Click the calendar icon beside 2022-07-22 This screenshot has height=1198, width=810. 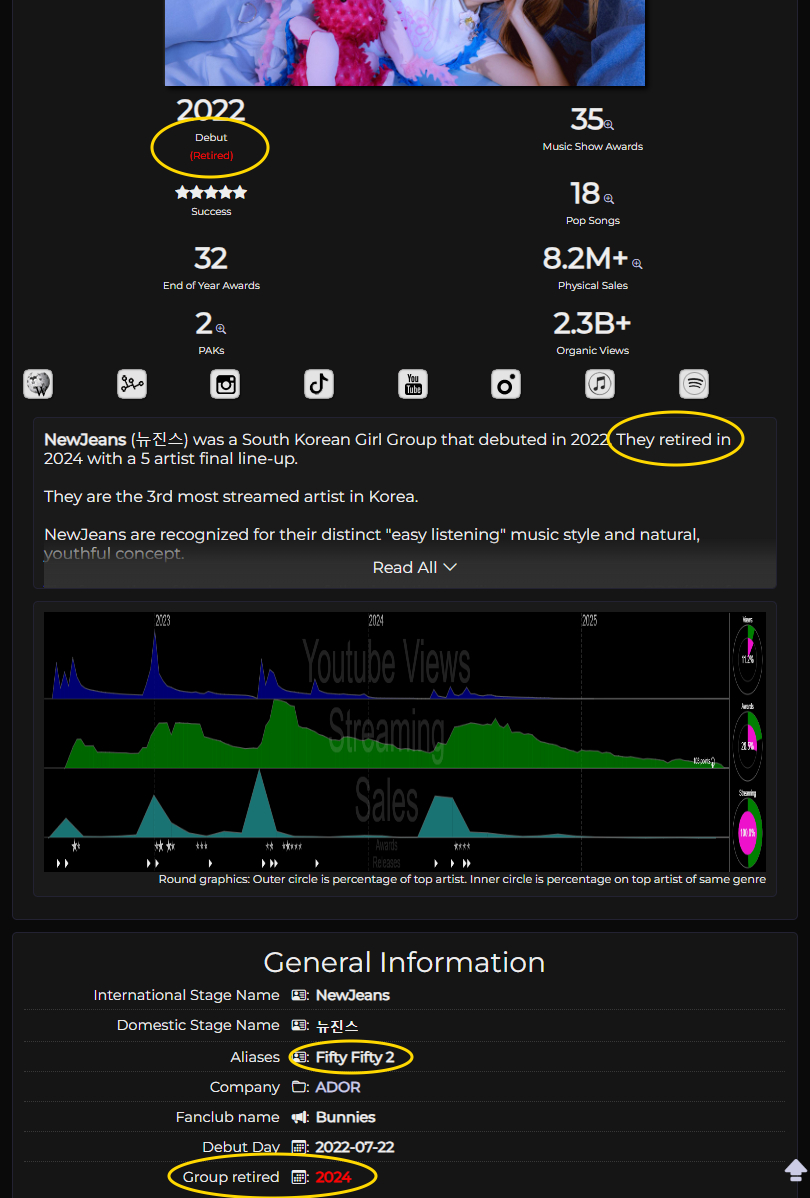(300, 1147)
